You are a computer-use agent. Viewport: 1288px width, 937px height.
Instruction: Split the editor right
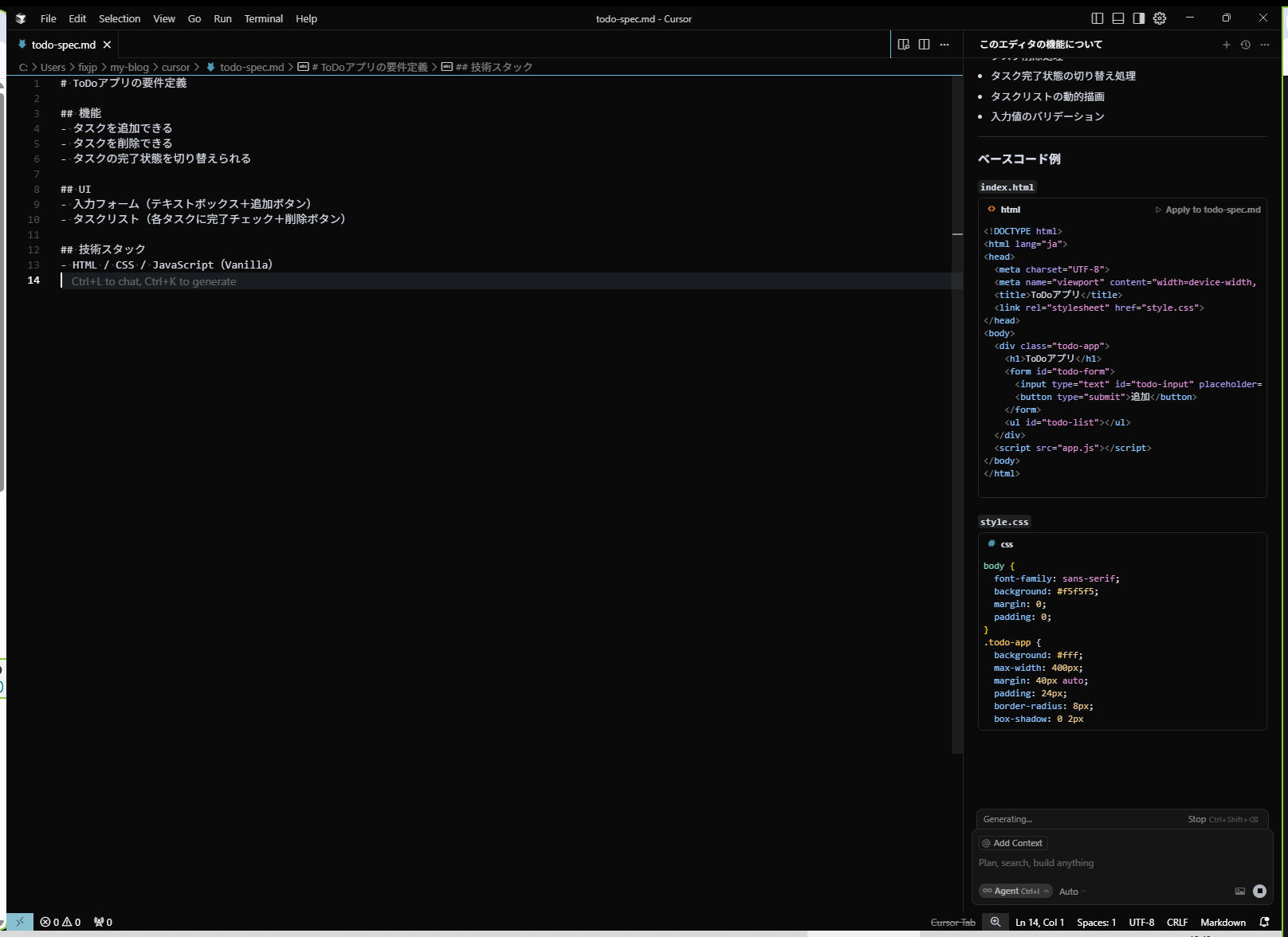[924, 45]
